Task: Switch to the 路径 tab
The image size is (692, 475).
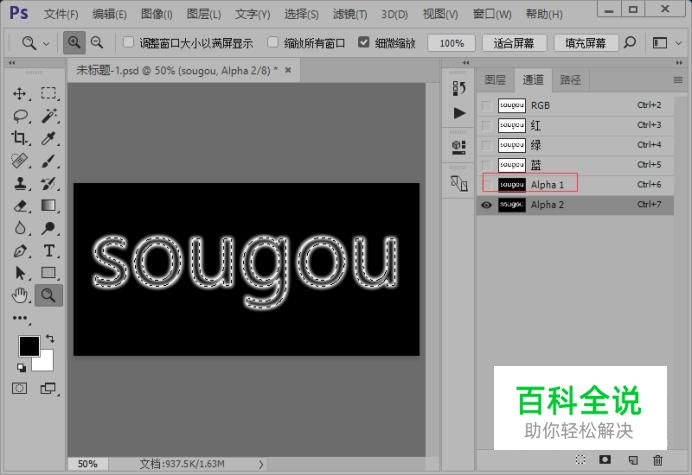Action: coord(571,80)
